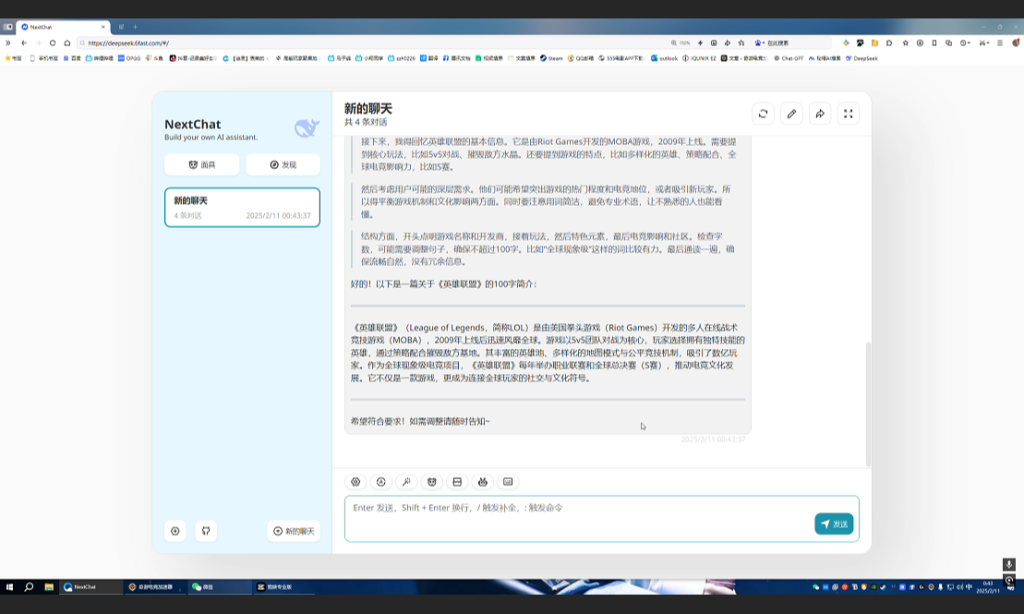Click the chat vertical scrollbar
The image size is (1024, 614).
868,403
